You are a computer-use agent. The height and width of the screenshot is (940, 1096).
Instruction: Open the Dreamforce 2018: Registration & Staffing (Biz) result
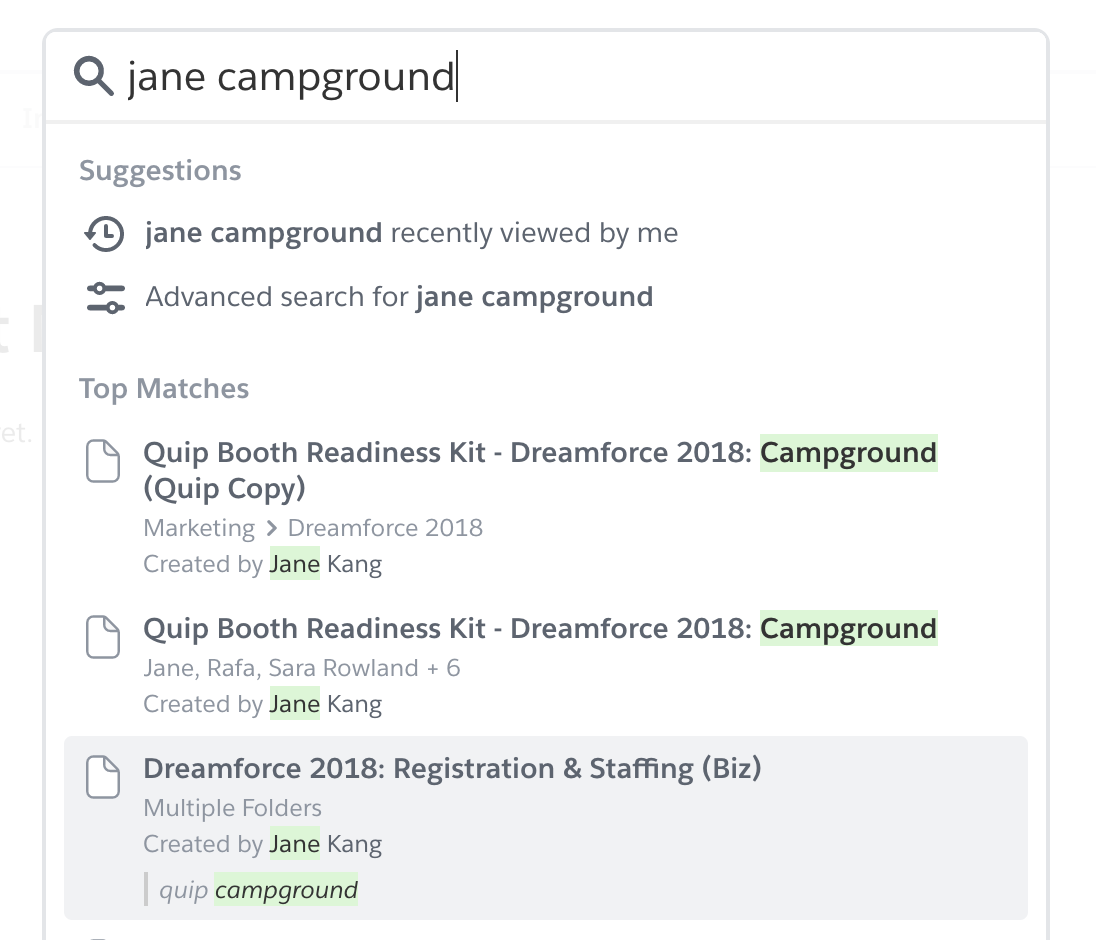click(452, 768)
